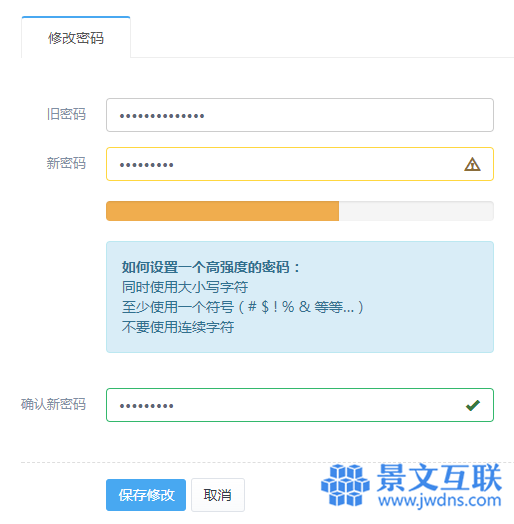The image size is (514, 524).
Task: Click the 景文互联 cube logo icon
Action: click(x=345, y=485)
